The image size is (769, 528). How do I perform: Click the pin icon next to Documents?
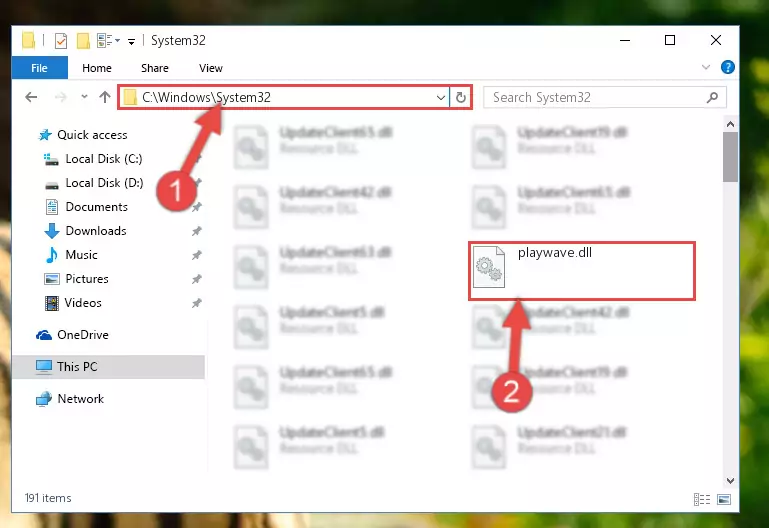pos(197,207)
